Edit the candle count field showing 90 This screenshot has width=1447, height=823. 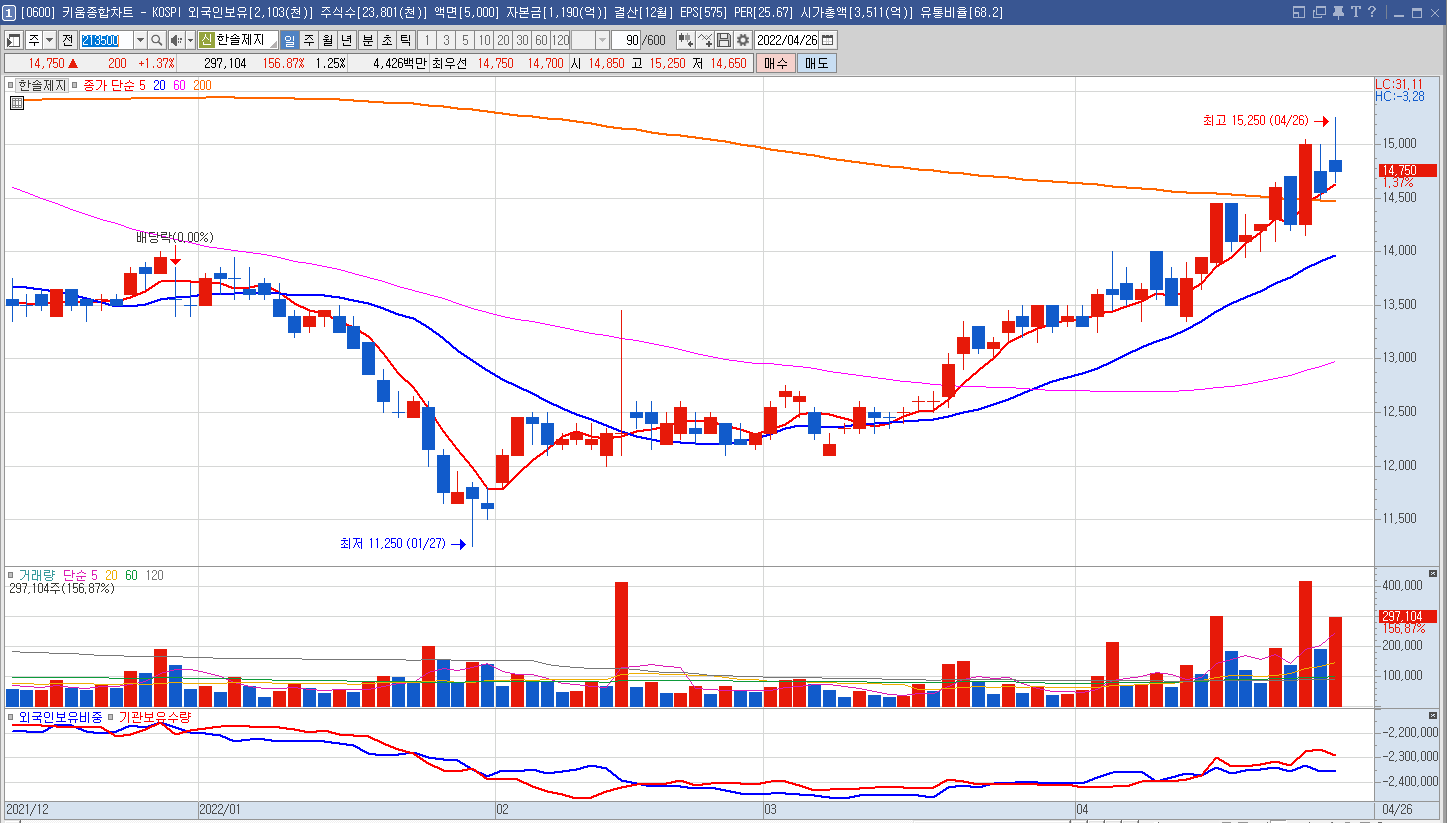tap(627, 40)
